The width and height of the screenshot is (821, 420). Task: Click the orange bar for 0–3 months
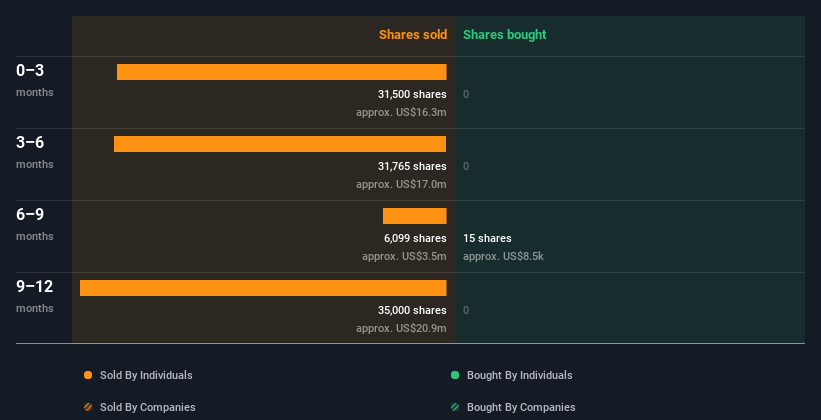point(282,72)
